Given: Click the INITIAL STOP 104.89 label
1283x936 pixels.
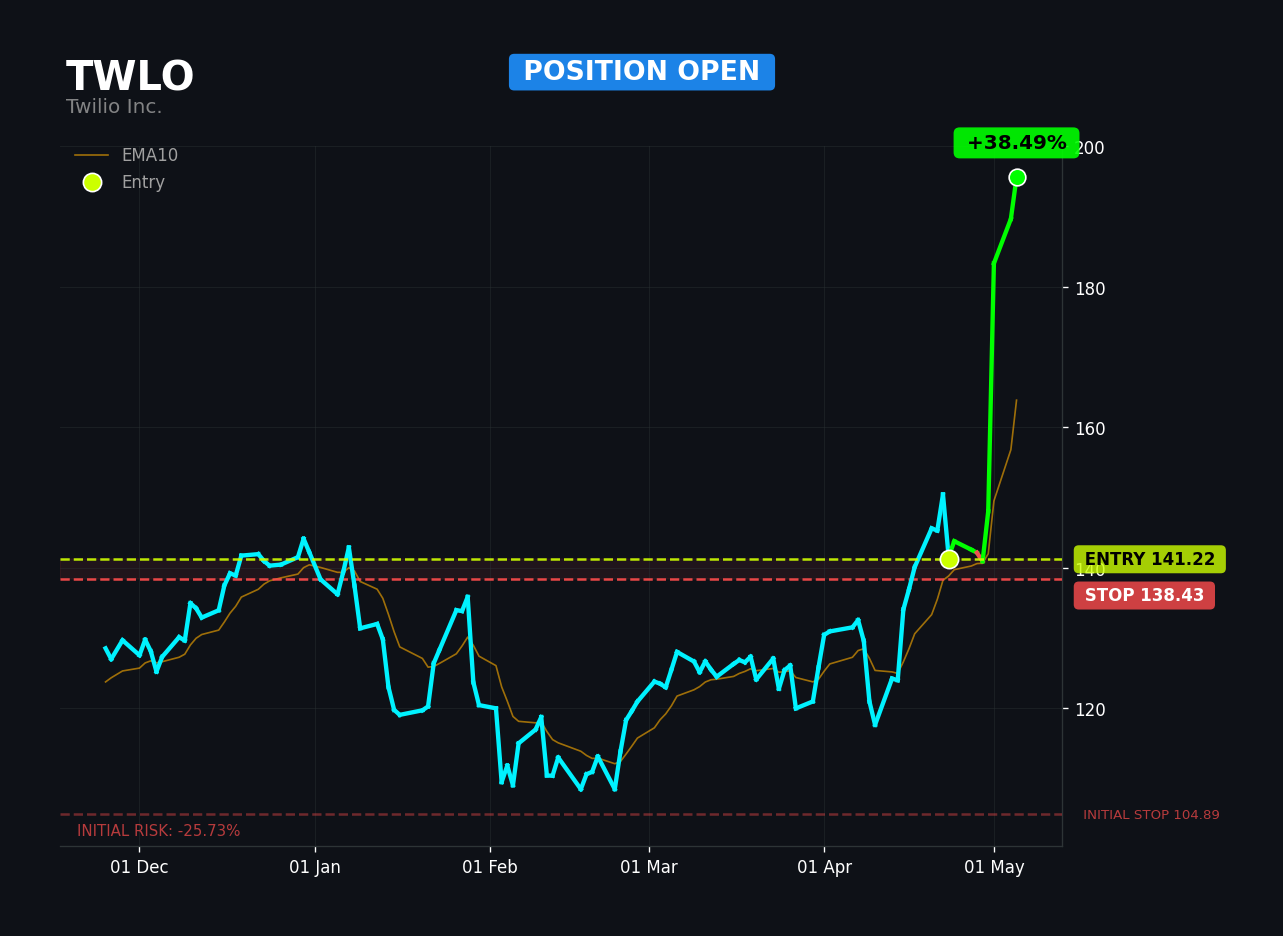Looking at the screenshot, I should pos(1151,815).
